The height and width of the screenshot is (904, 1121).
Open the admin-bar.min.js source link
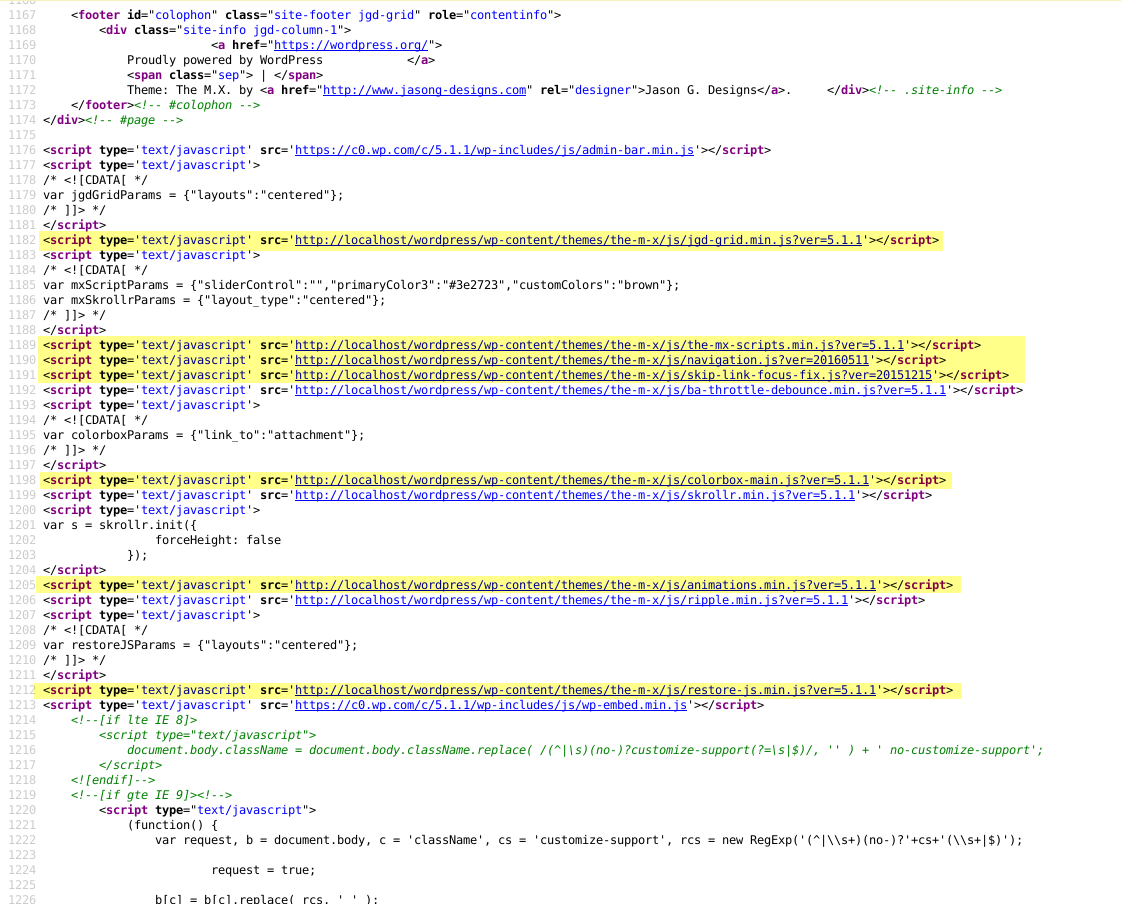(x=494, y=150)
